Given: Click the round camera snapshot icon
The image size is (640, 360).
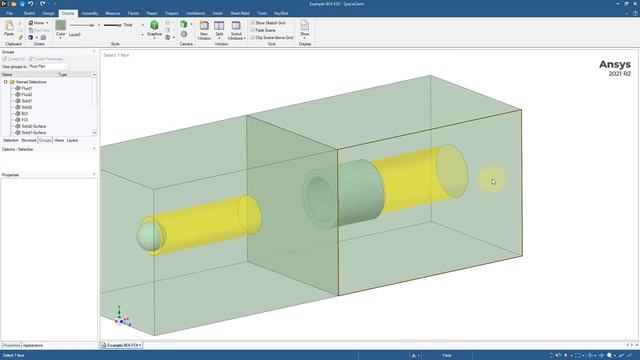Looking at the screenshot, I should click(x=184, y=34).
